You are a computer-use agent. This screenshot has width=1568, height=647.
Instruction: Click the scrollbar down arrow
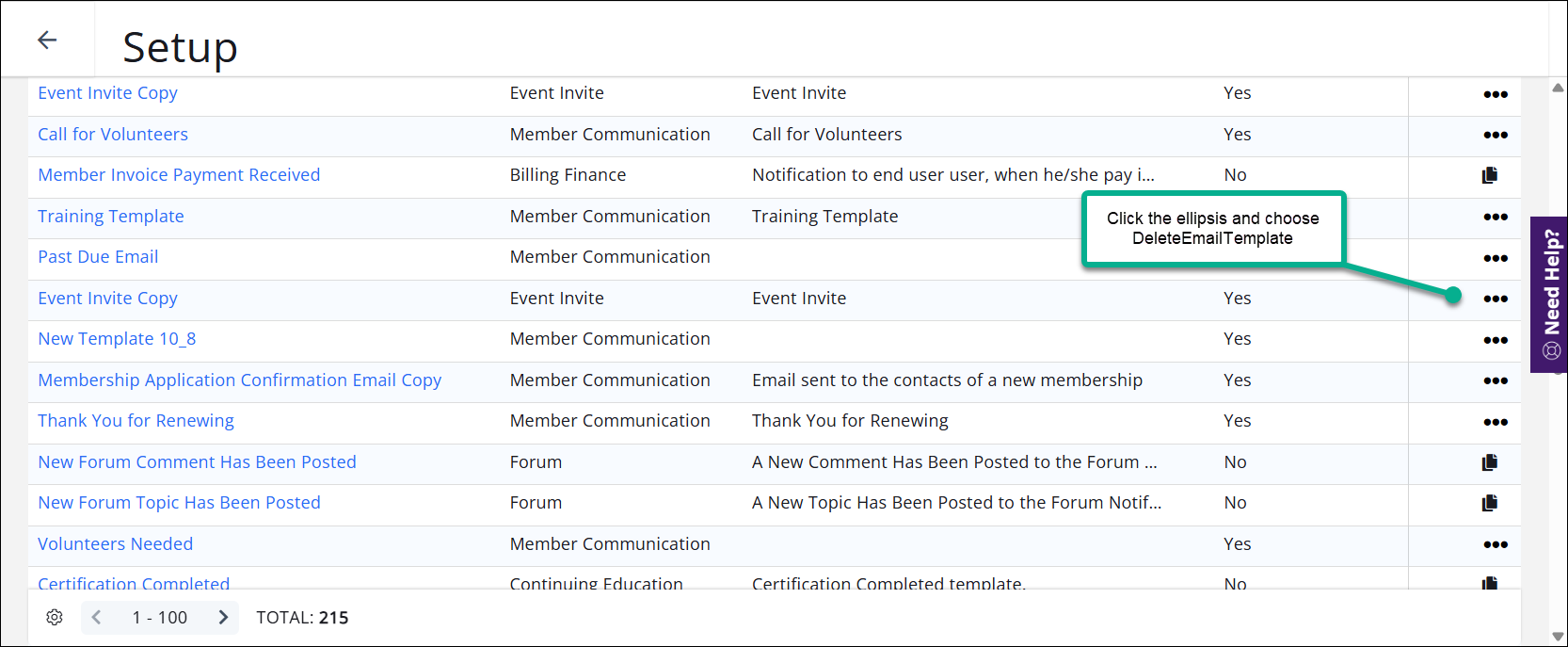point(1558,637)
